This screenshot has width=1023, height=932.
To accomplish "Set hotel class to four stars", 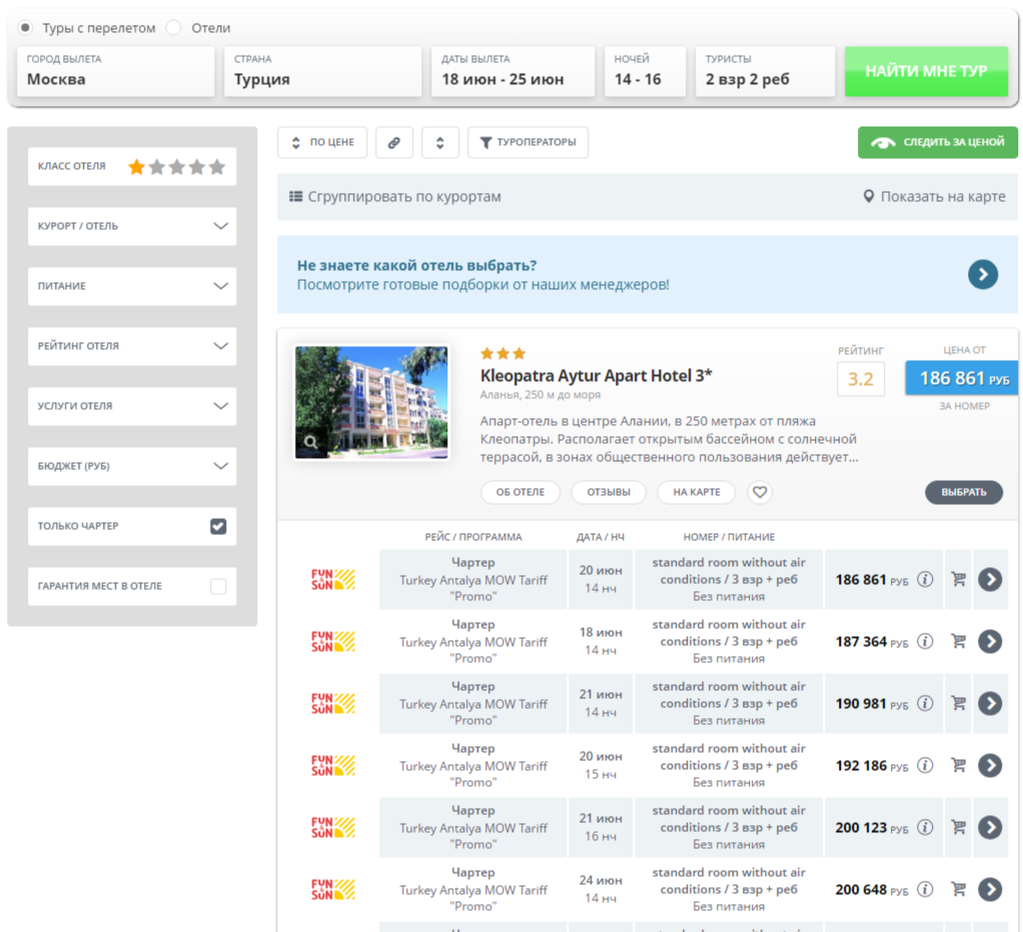I will (x=197, y=167).
